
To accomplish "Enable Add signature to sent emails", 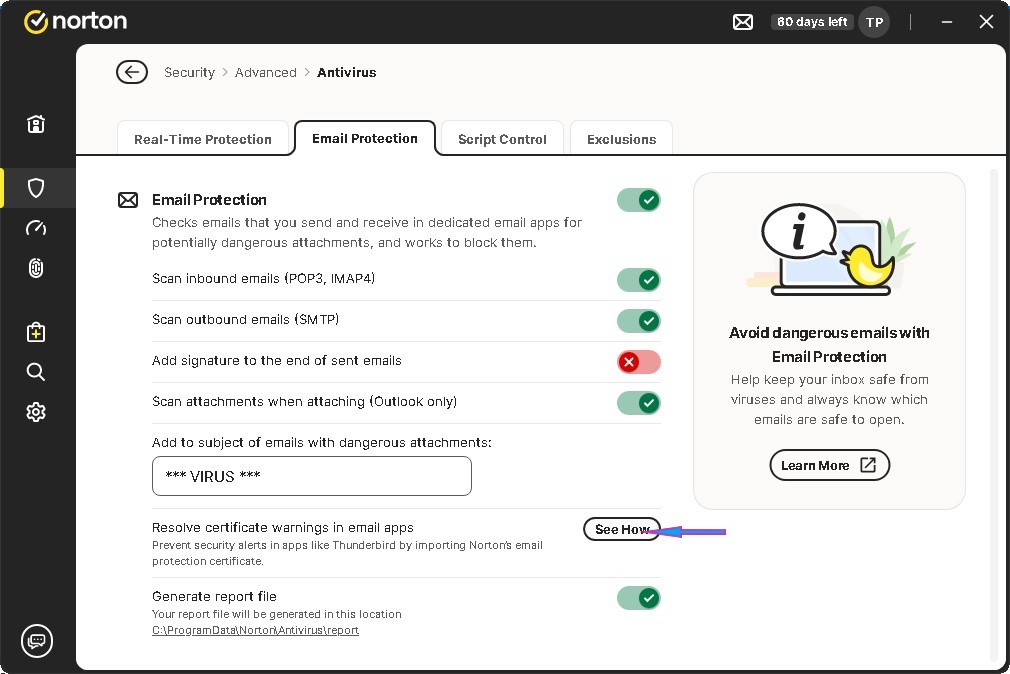I will coord(639,362).
